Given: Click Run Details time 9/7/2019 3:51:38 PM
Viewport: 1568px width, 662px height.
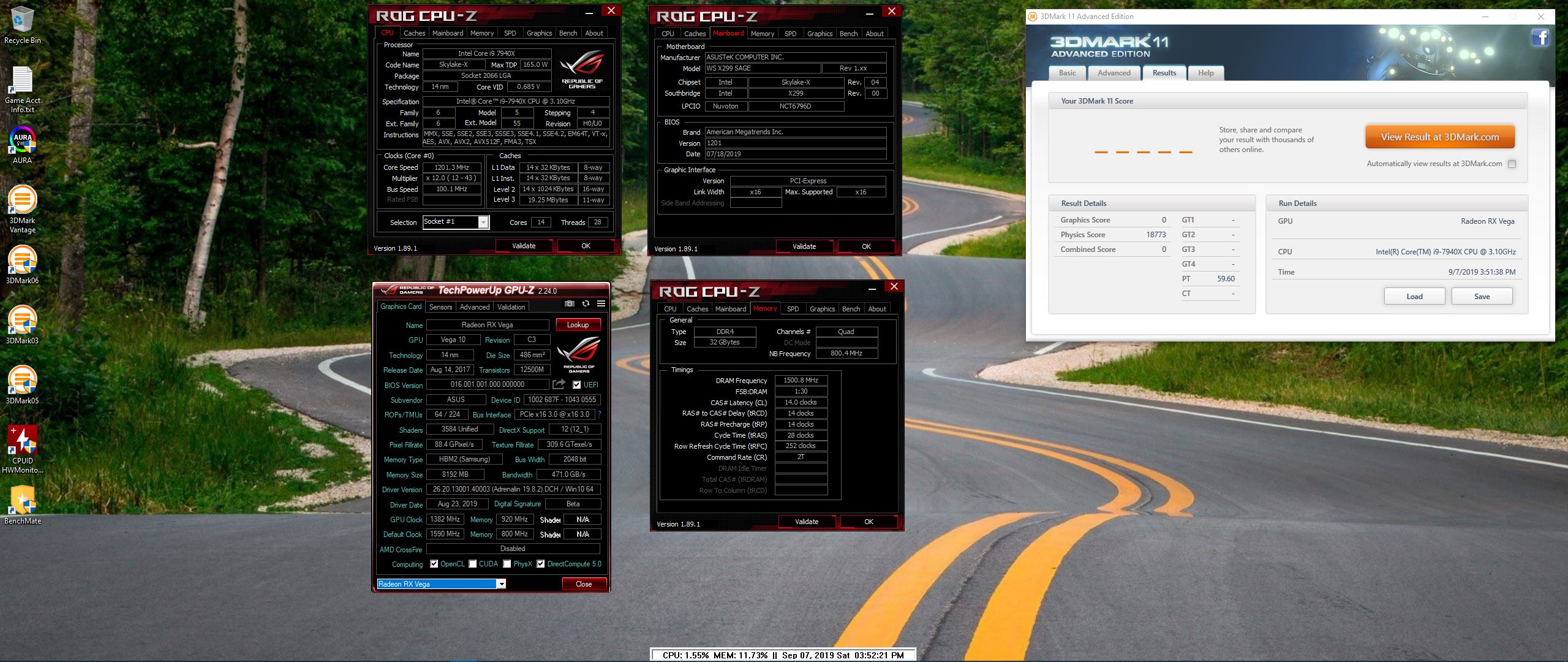Looking at the screenshot, I should (x=1482, y=272).
